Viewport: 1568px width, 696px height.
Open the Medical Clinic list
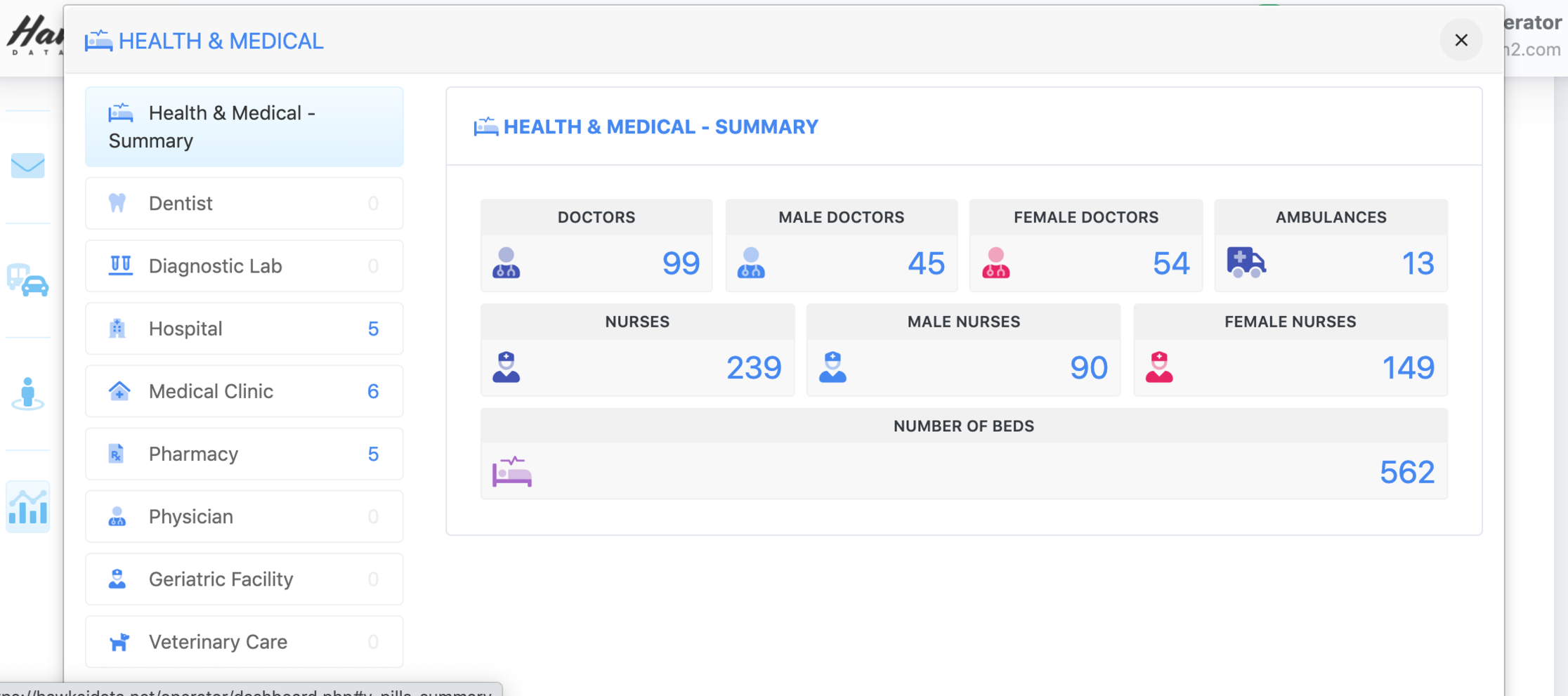tap(244, 391)
